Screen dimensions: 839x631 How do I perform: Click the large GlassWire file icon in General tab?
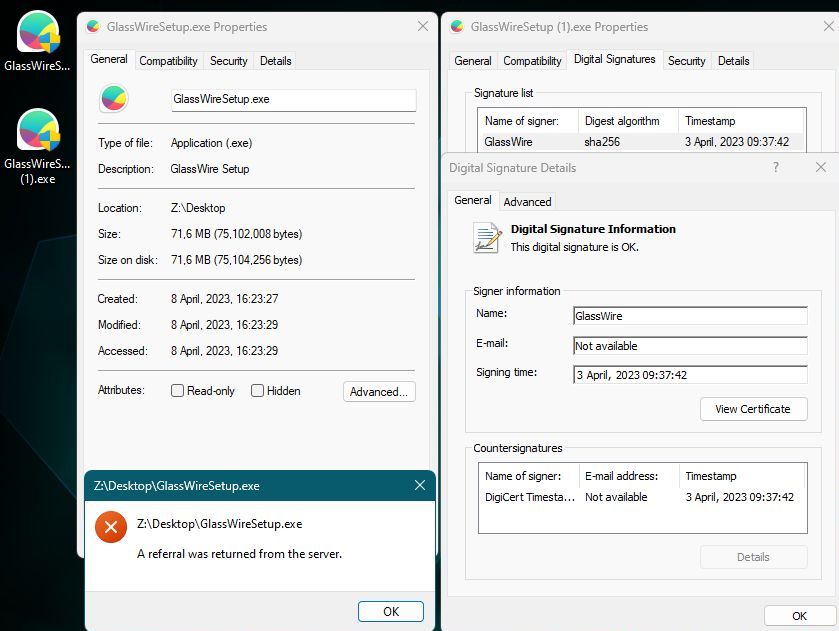point(113,98)
